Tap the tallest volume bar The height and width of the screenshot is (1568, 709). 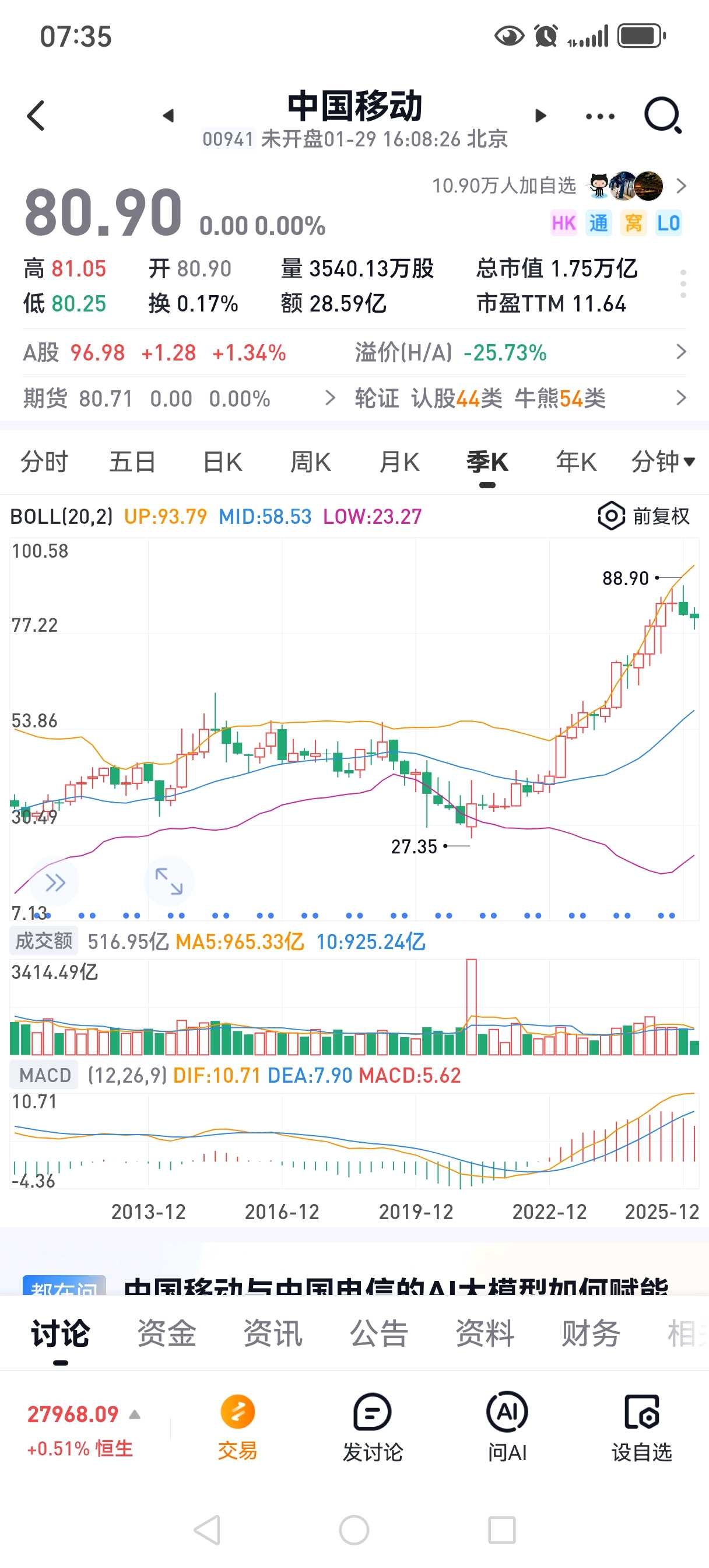[x=471, y=1007]
